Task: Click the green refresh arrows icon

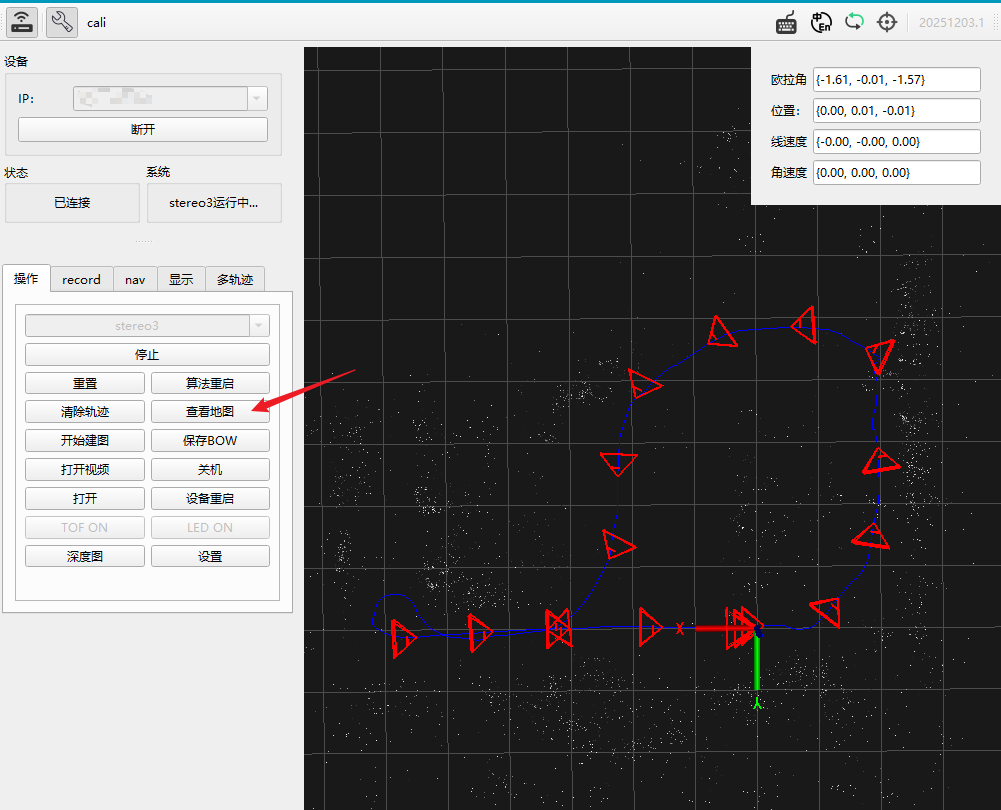Action: click(x=854, y=22)
